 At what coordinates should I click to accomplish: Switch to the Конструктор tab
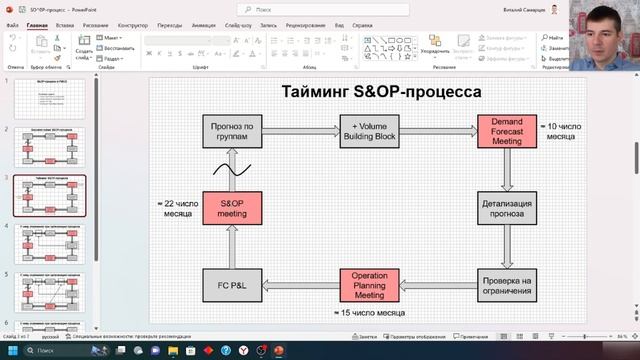(133, 25)
